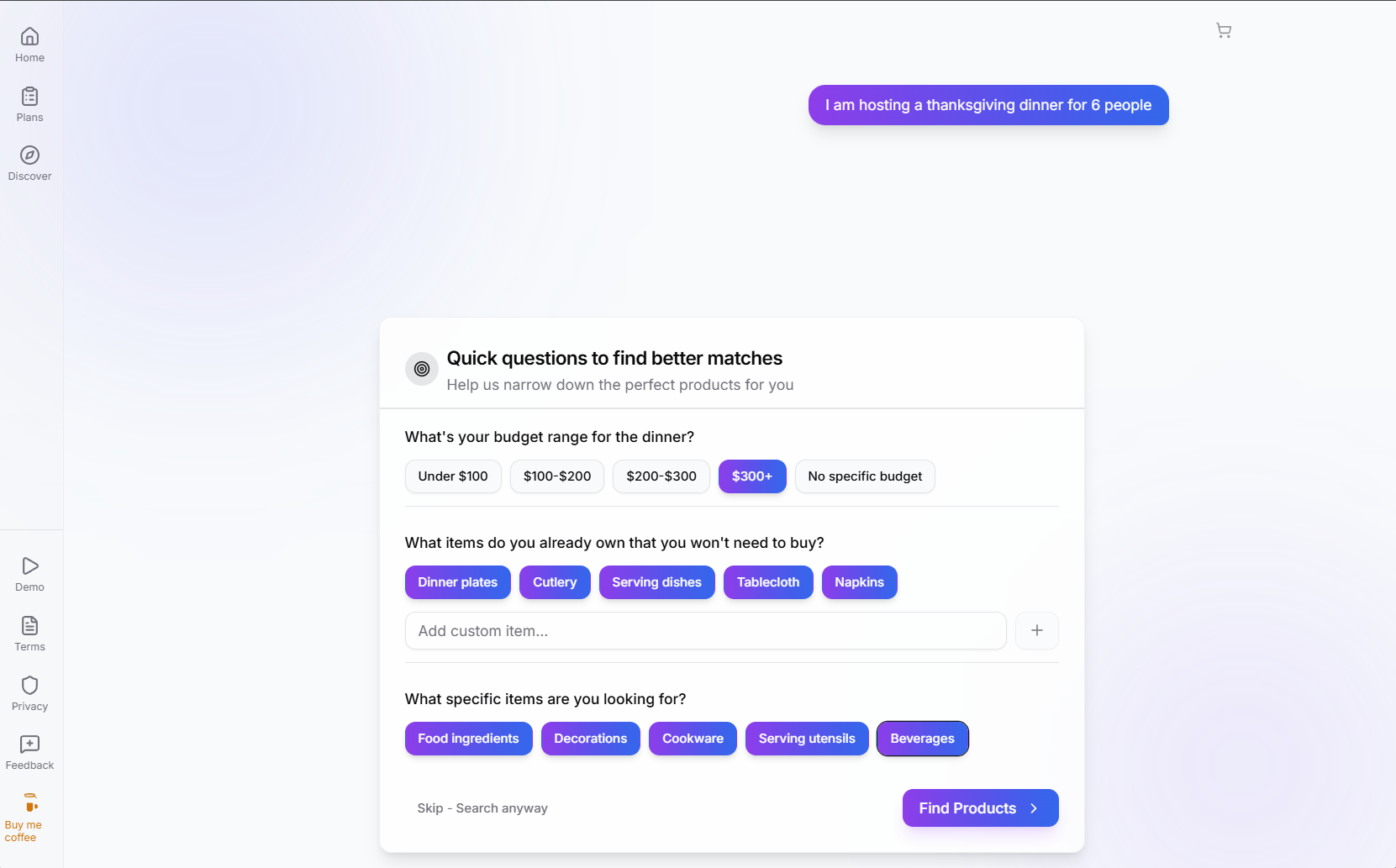Select Plans in the sidebar
This screenshot has height=868, width=1396.
29,103
